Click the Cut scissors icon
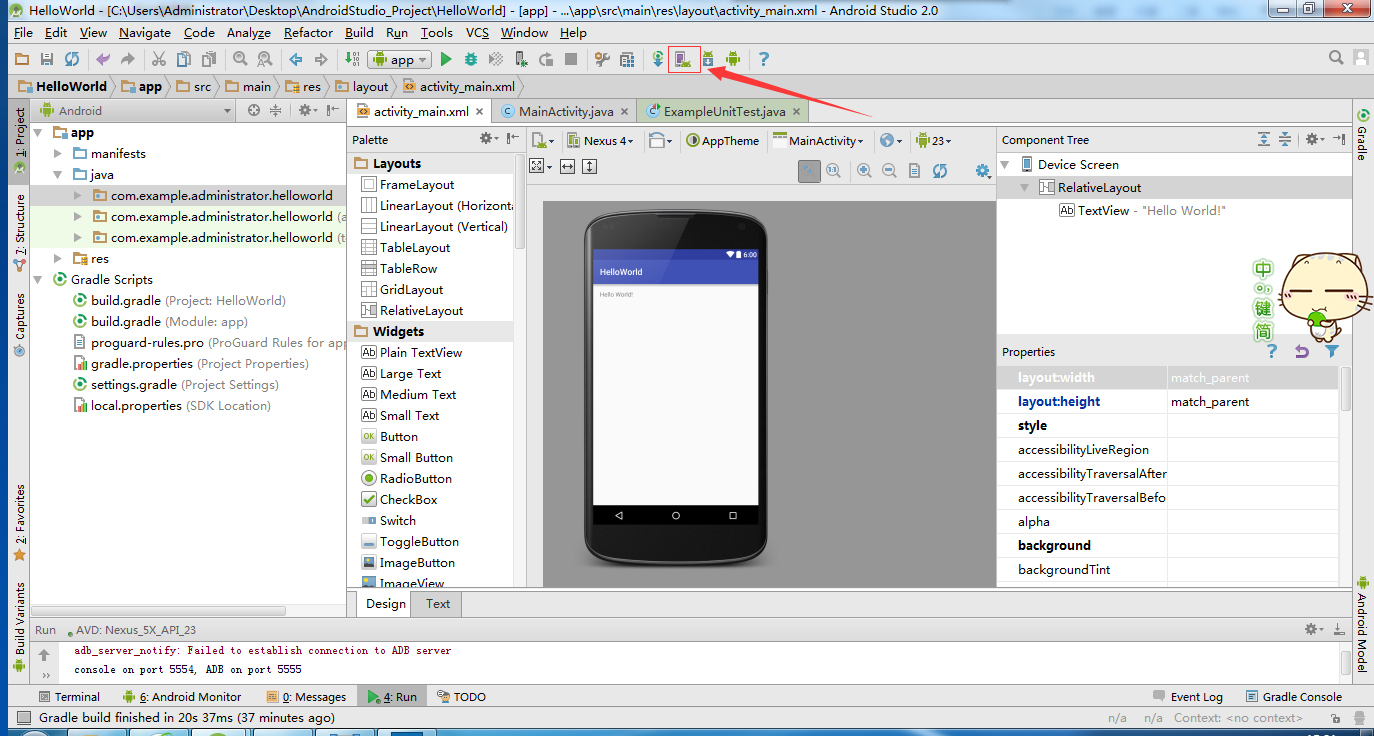1374x736 pixels. (x=160, y=59)
